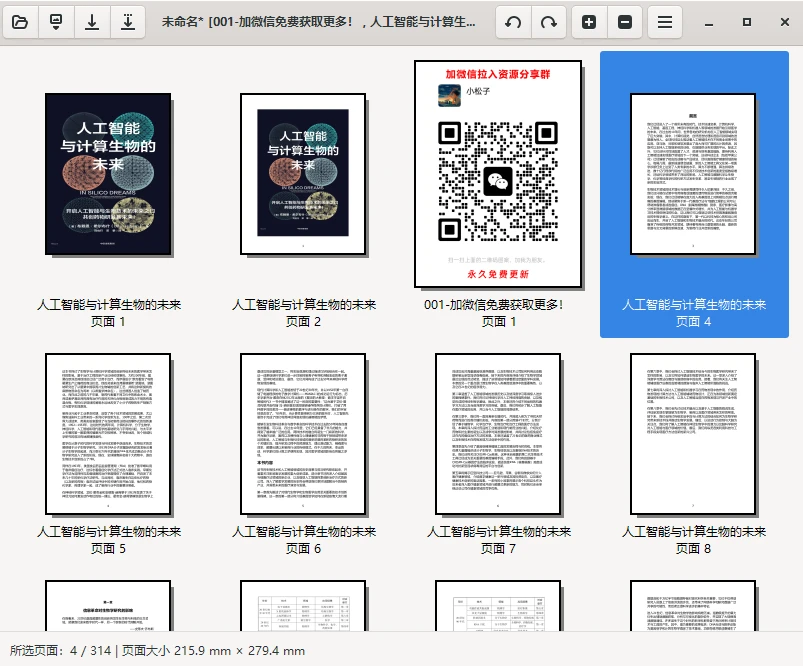This screenshot has width=803, height=666.
Task: Open the hamburger main menu
Action: [x=665, y=22]
